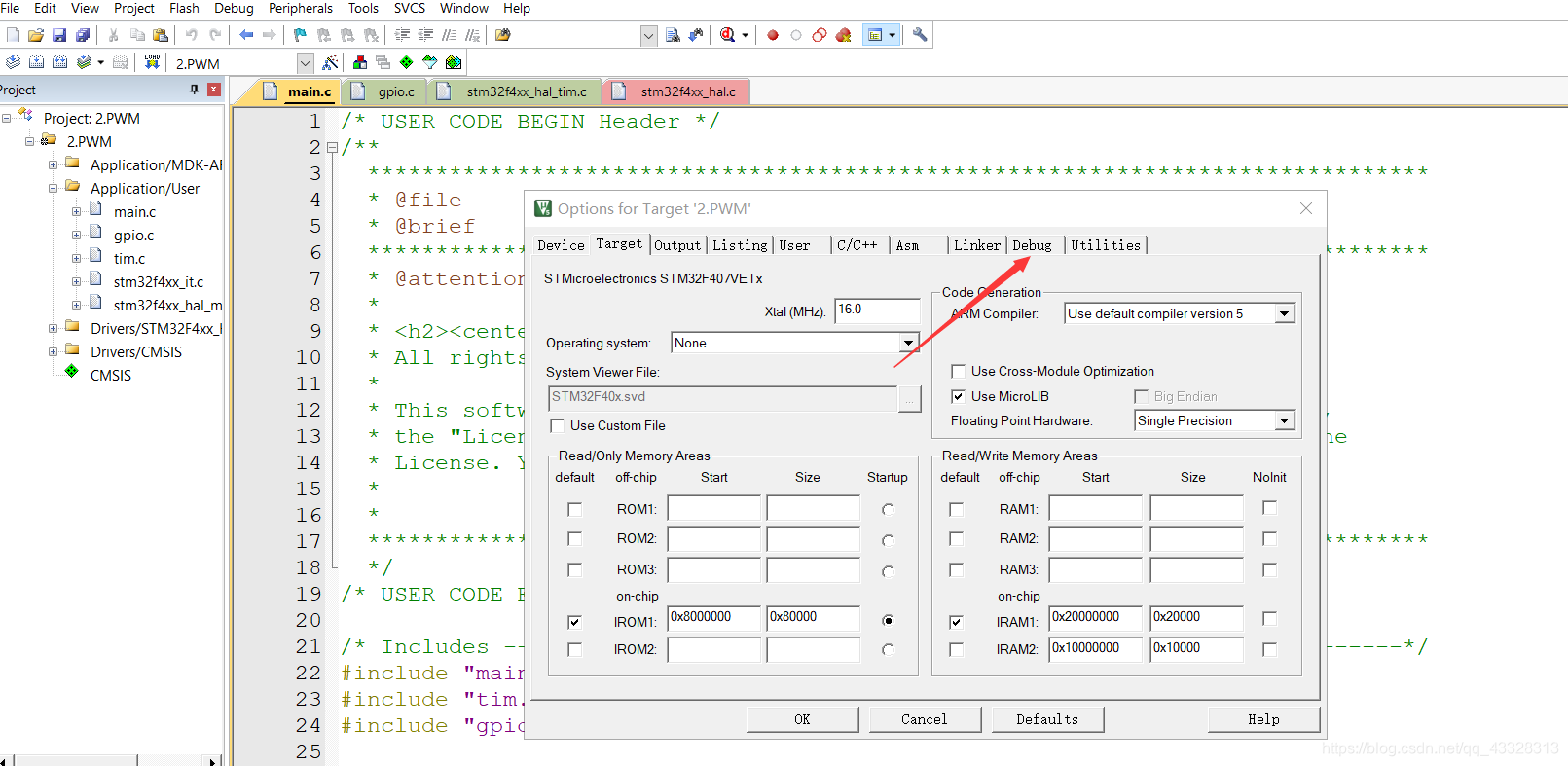The image size is (1568, 766).
Task: Open target selection dropdown showing 2.PWM
Action: pyautogui.click(x=305, y=63)
